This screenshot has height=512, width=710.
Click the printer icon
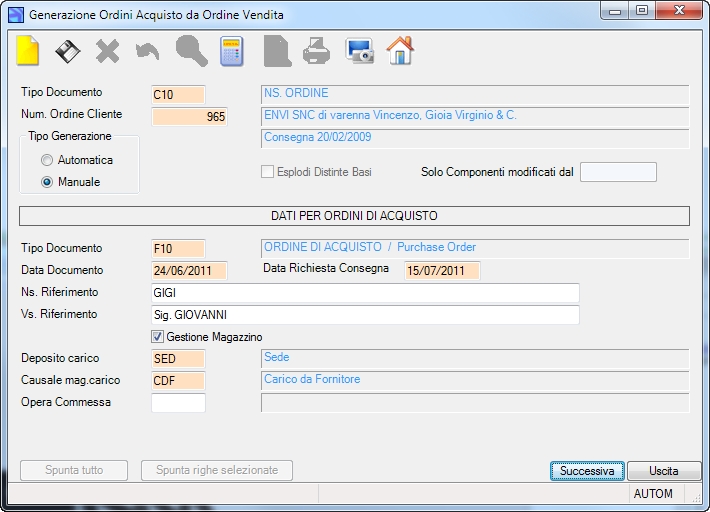[x=316, y=51]
